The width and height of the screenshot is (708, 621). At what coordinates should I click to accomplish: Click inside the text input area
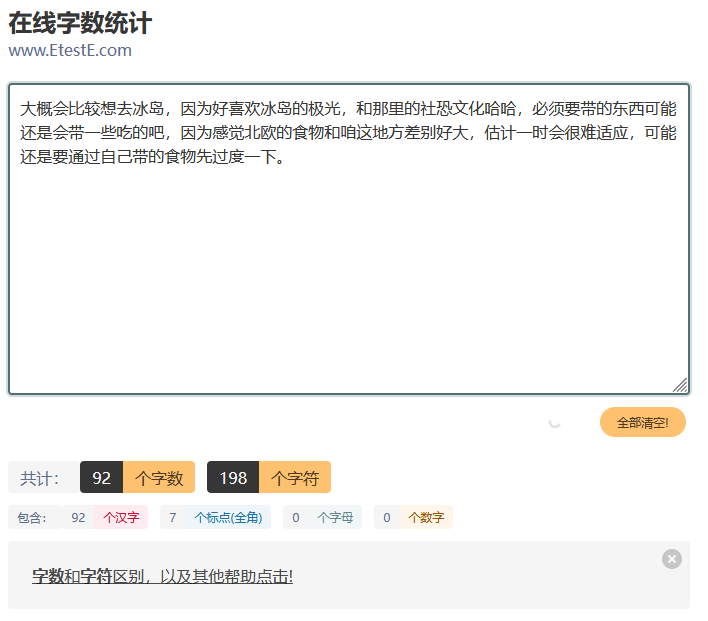[x=349, y=239]
